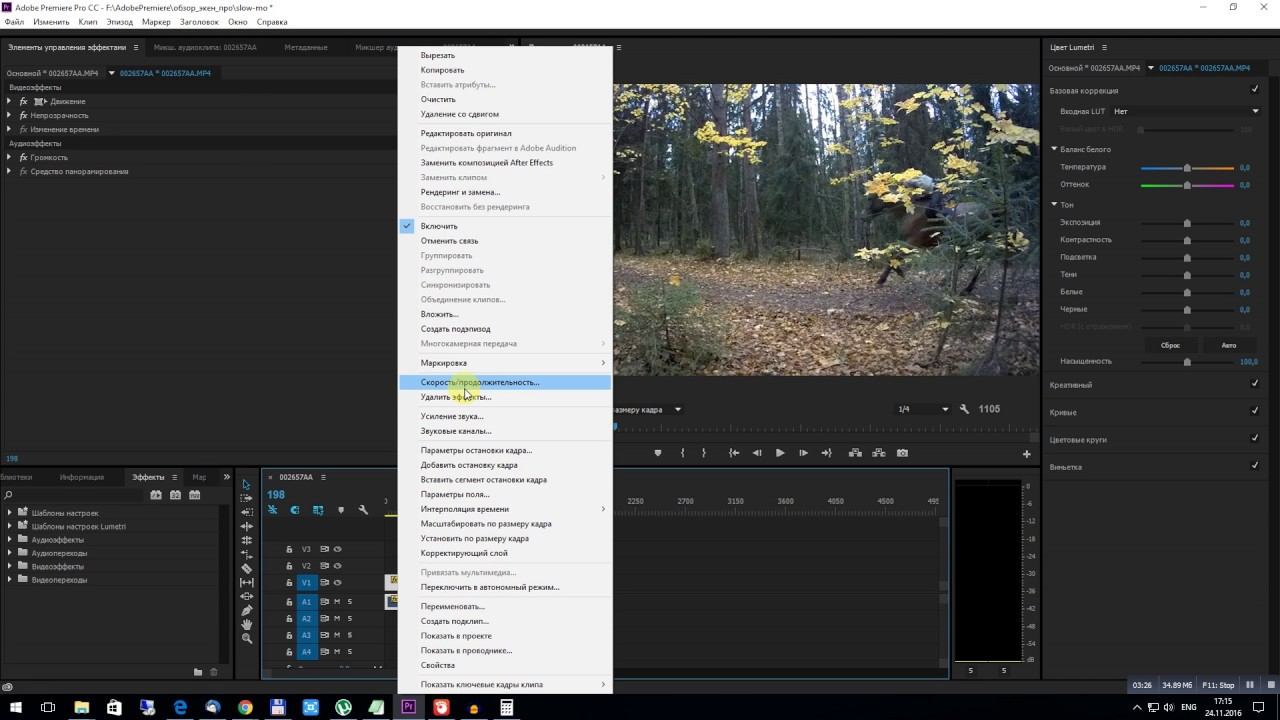Adjust the Temperature slider
Screen dimensions: 1280x720
(x=1187, y=168)
